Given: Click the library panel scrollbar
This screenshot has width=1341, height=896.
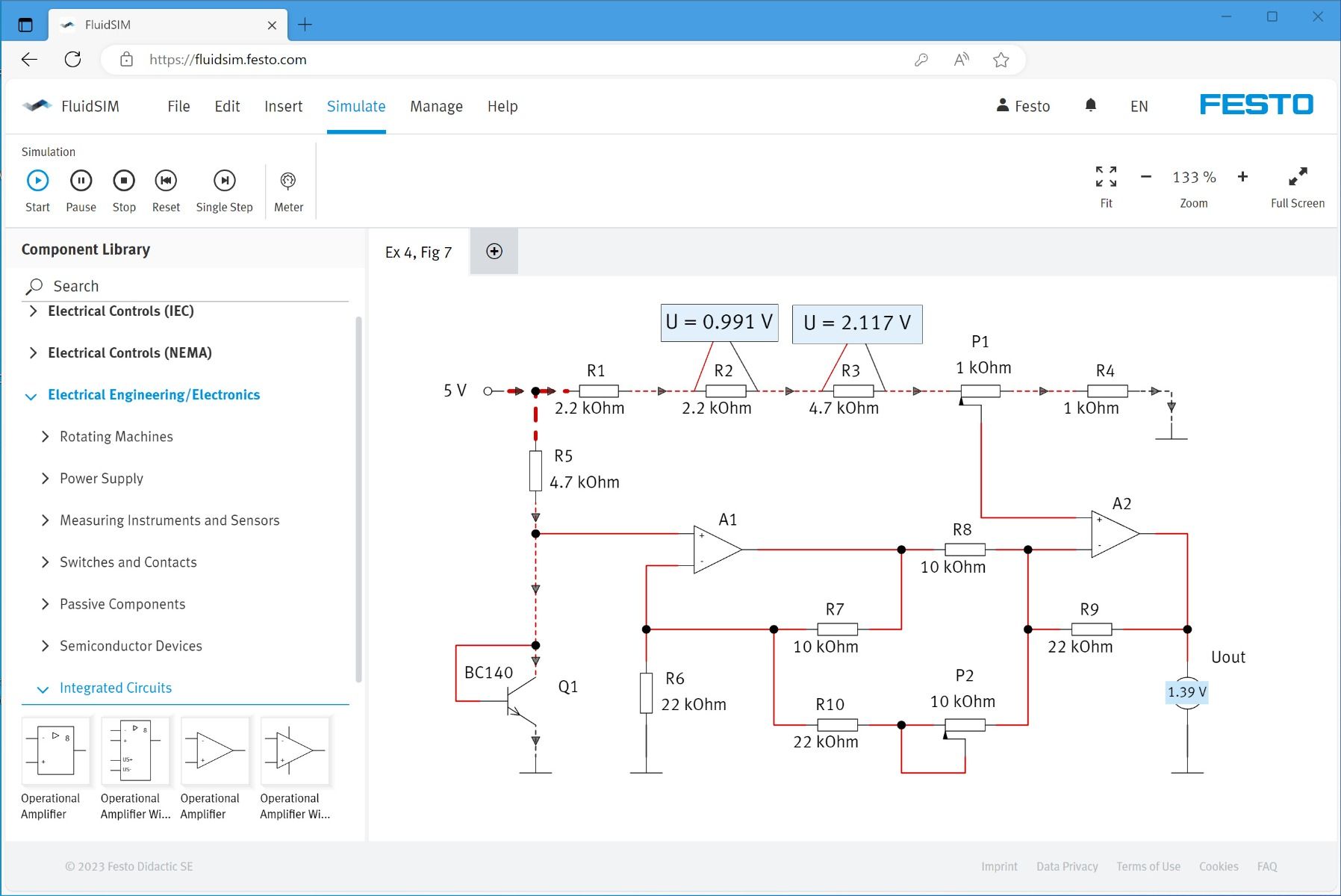Looking at the screenshot, I should (358, 499).
